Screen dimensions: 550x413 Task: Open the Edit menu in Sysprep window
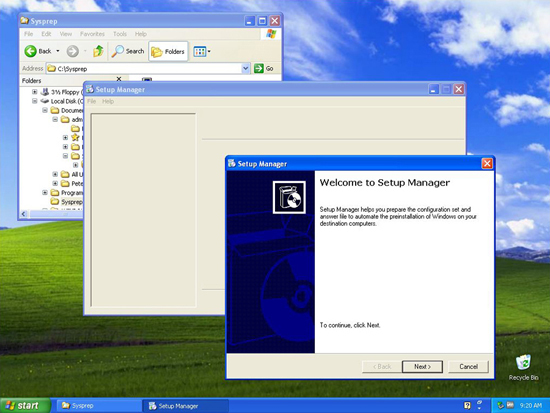pyautogui.click(x=46, y=34)
